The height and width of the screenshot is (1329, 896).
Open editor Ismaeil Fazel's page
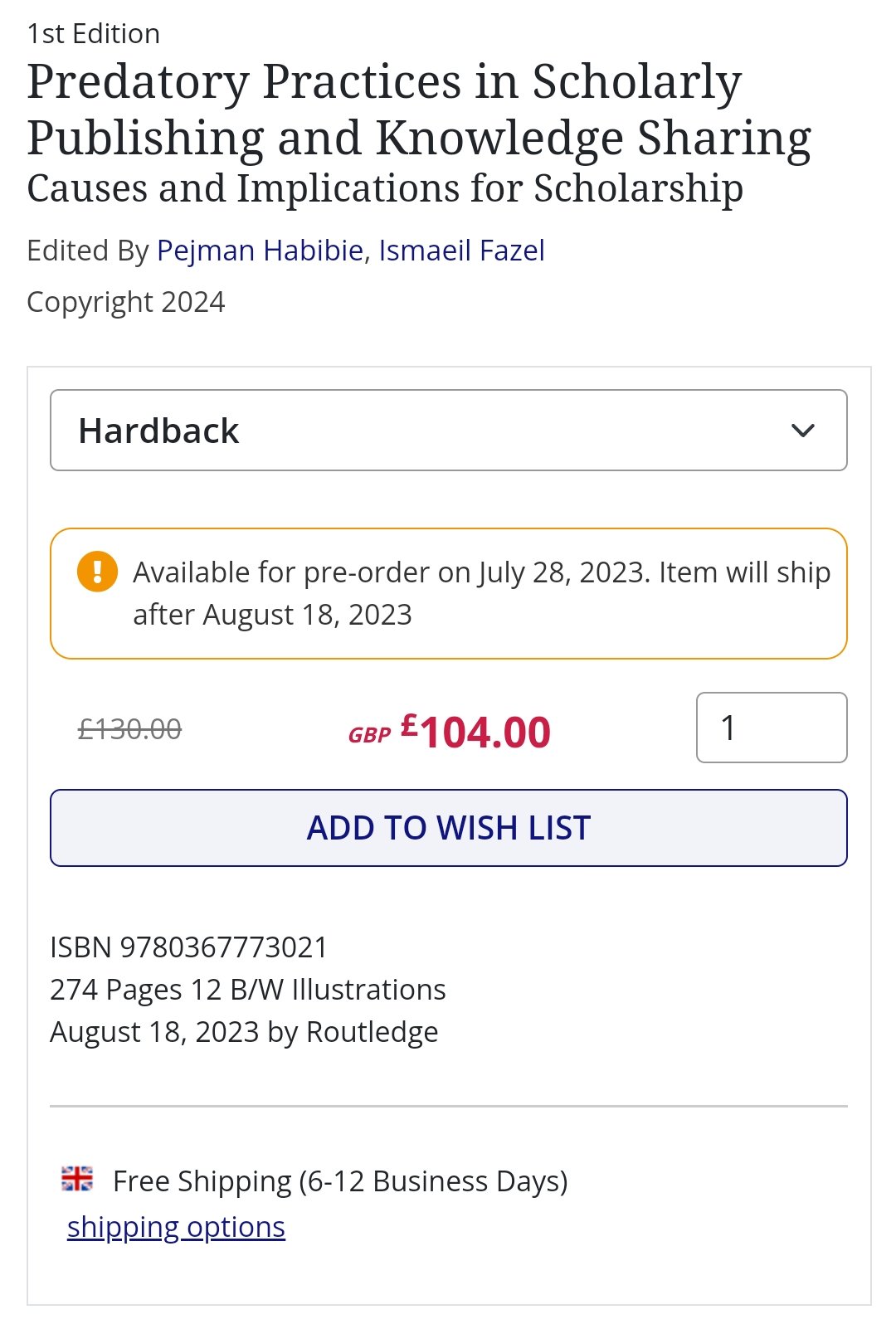tap(461, 250)
